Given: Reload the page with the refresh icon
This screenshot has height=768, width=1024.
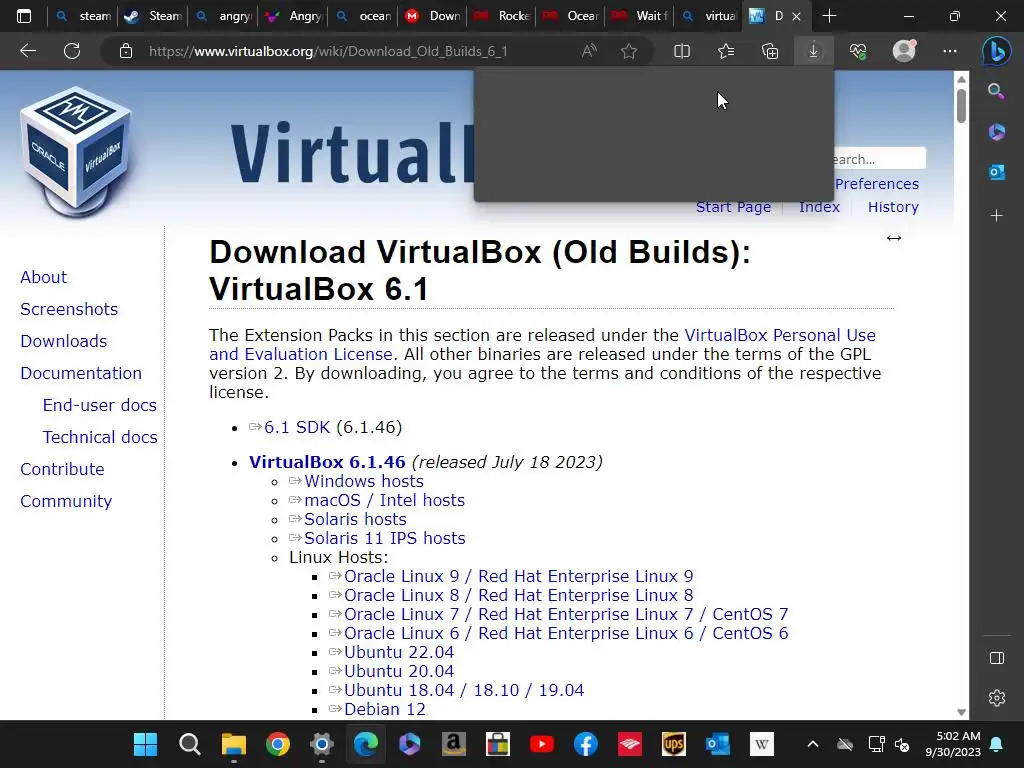Looking at the screenshot, I should pos(72,51).
